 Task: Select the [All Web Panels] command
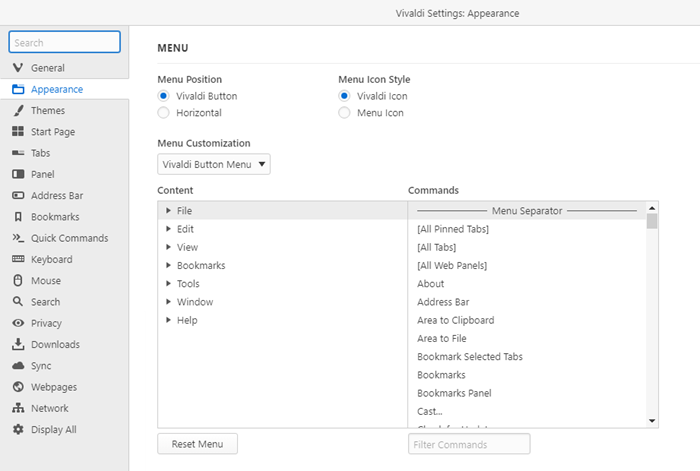452,266
